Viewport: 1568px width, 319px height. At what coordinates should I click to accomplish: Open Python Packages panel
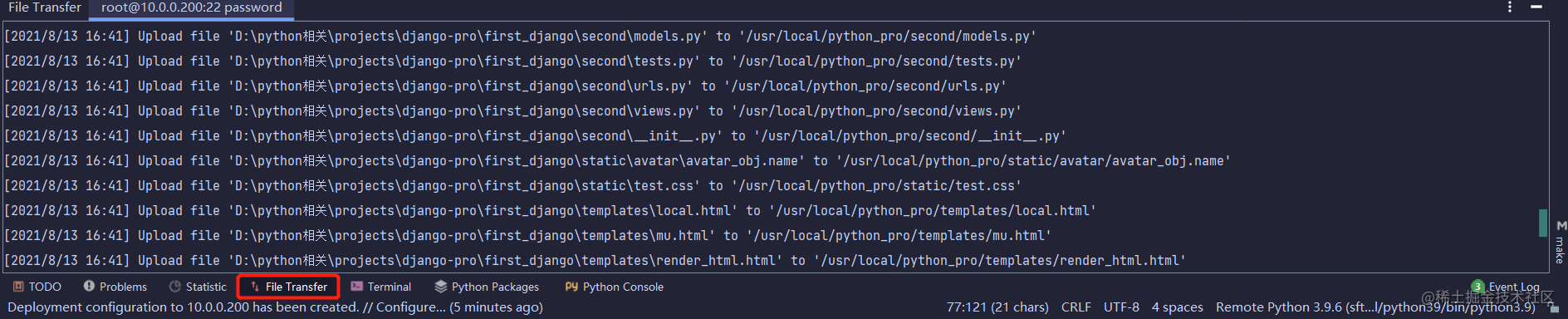[x=487, y=287]
